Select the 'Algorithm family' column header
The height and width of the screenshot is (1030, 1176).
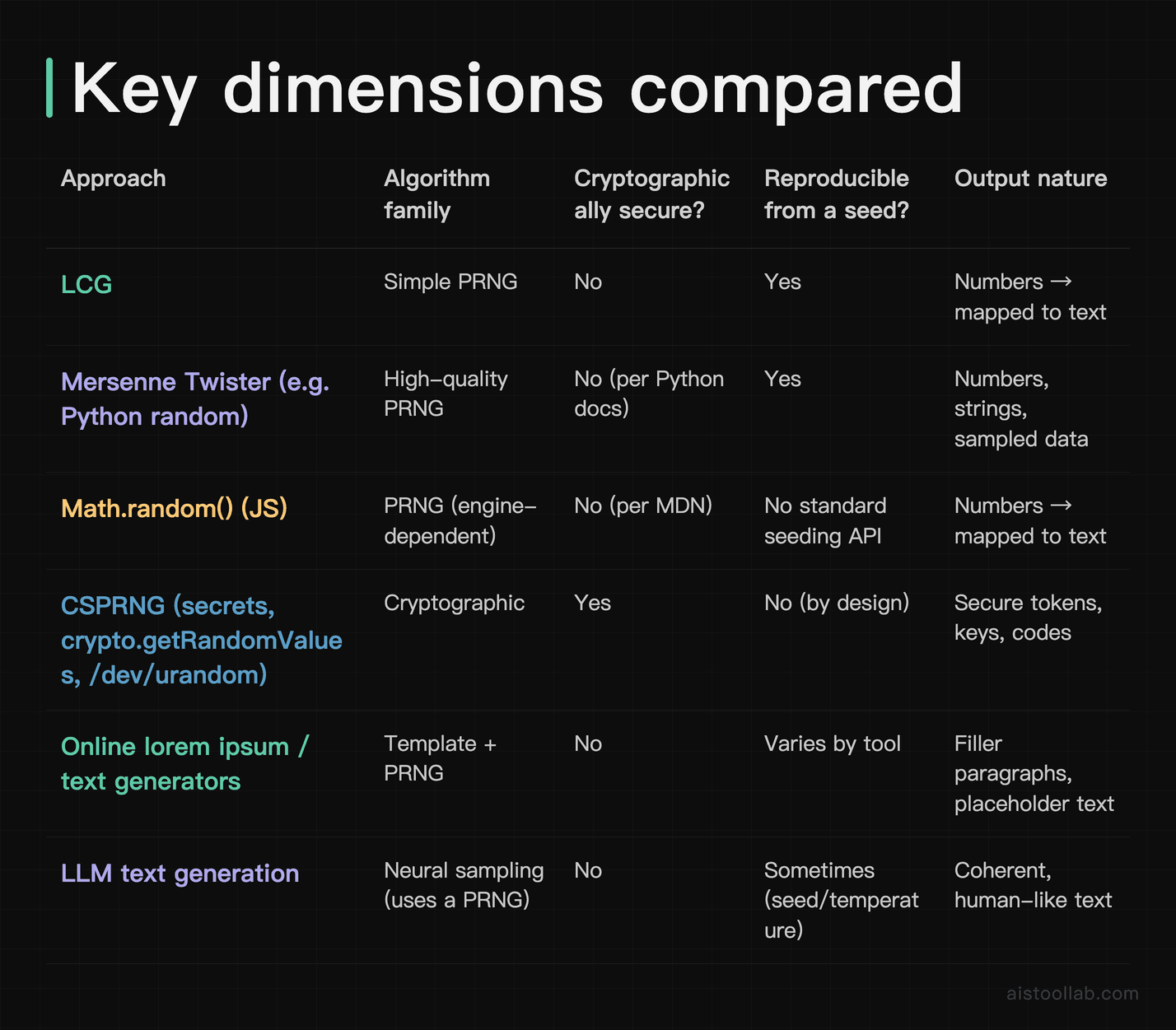coord(437,194)
